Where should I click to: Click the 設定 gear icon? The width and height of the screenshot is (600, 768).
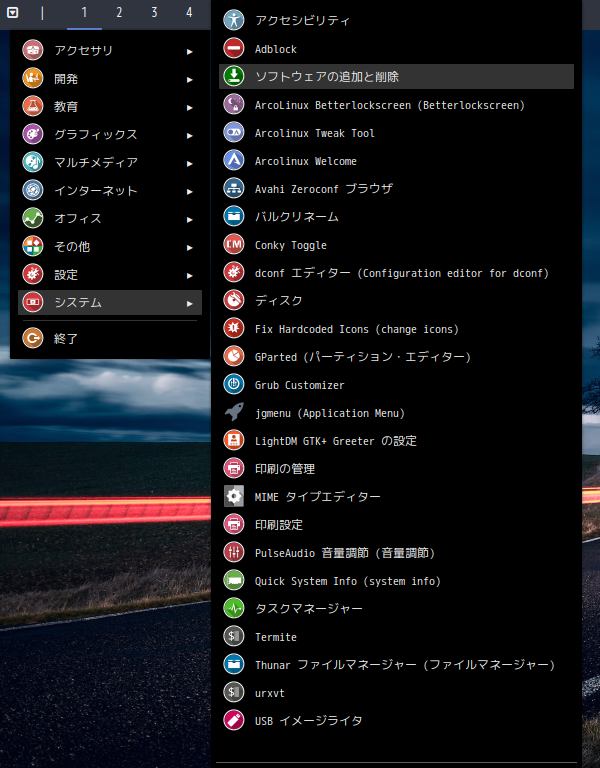33,274
